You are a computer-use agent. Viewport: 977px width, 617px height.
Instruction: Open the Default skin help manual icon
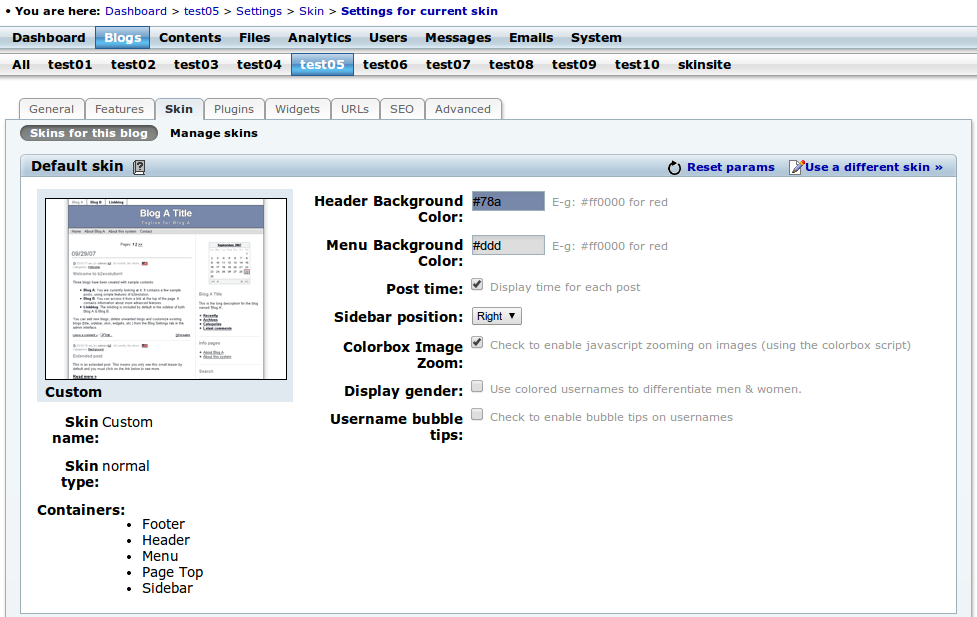[140, 167]
